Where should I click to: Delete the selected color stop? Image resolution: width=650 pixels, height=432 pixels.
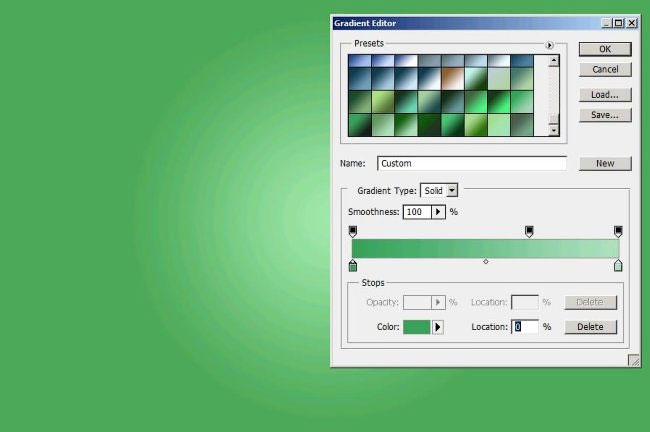pos(591,327)
